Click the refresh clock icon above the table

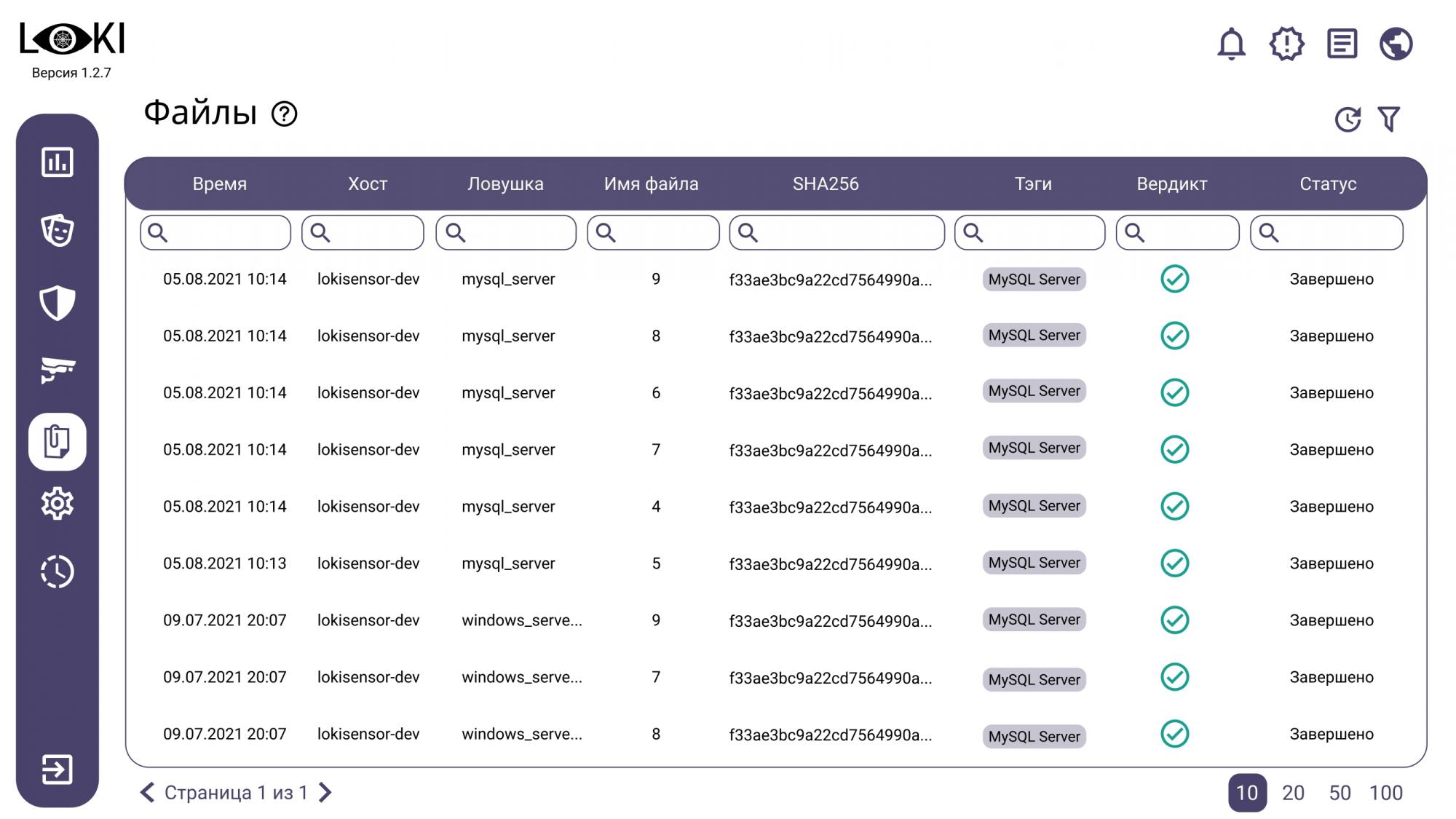(1348, 119)
